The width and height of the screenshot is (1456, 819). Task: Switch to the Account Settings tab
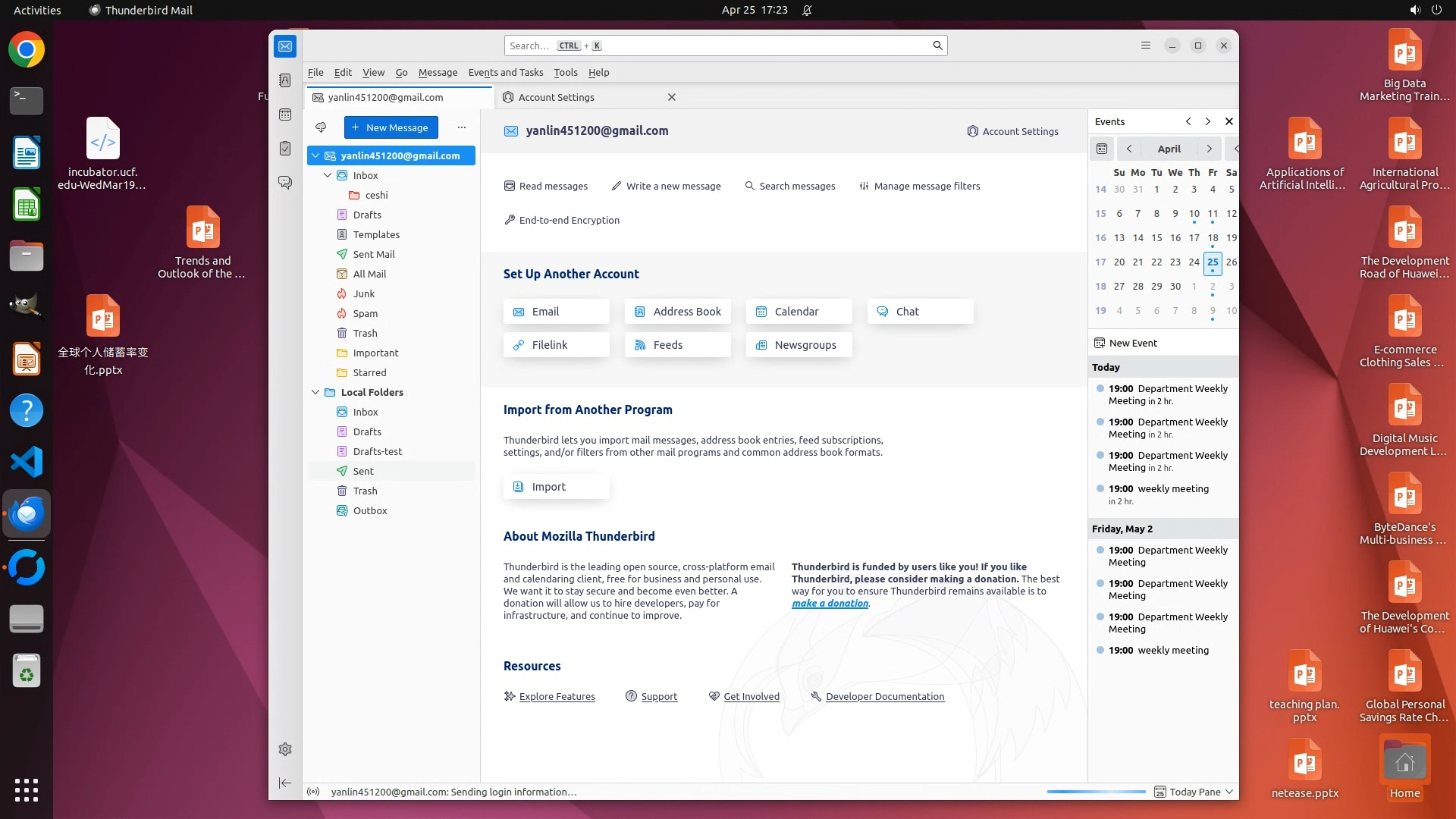pos(556,97)
